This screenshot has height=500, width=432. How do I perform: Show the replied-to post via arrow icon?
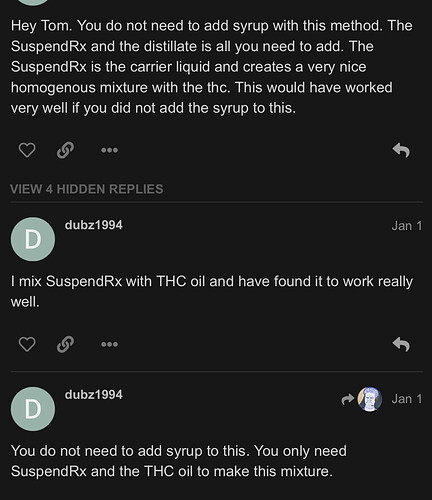[x=347, y=399]
